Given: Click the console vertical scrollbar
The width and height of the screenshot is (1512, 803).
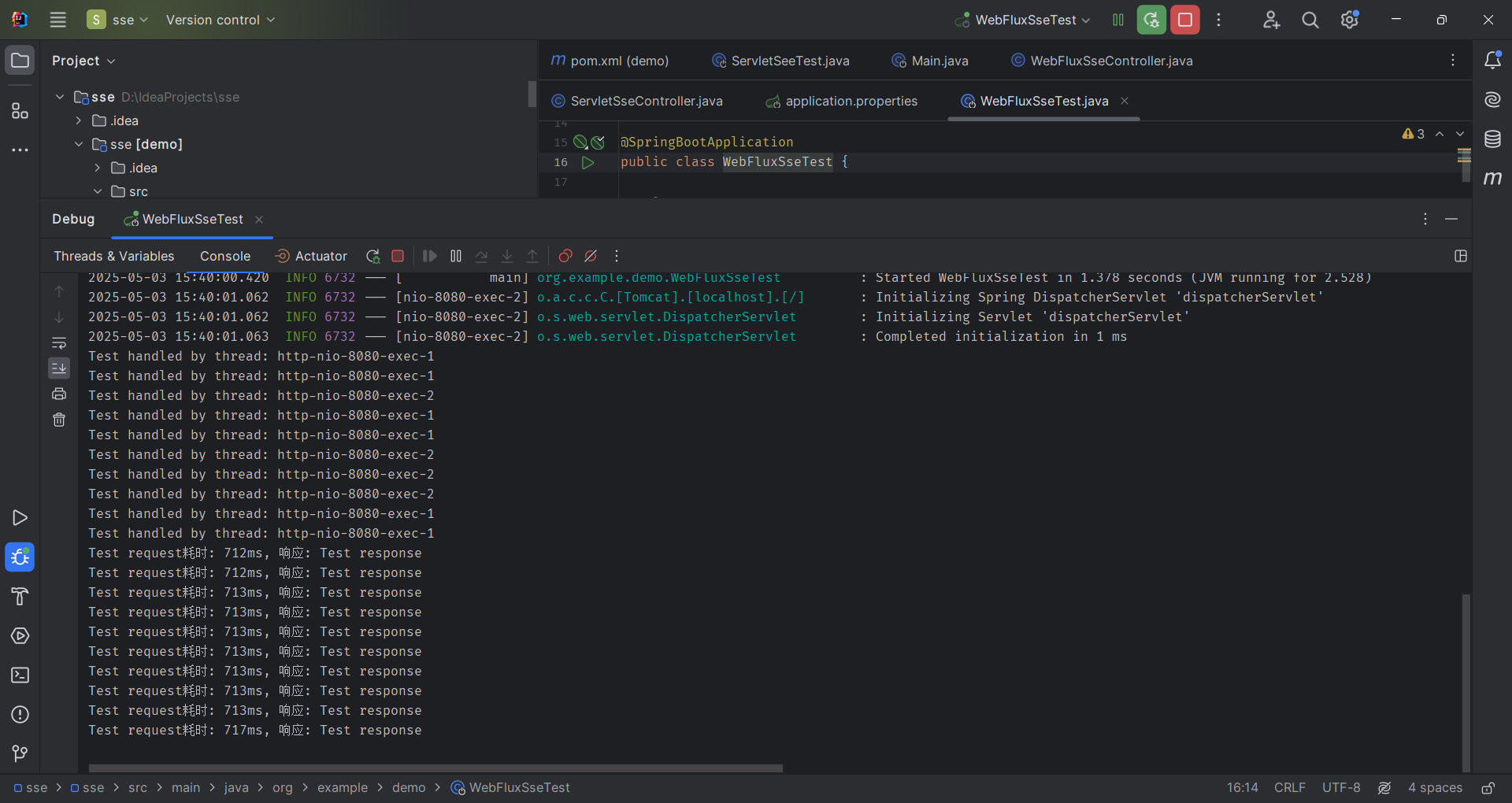Looking at the screenshot, I should [1466, 683].
